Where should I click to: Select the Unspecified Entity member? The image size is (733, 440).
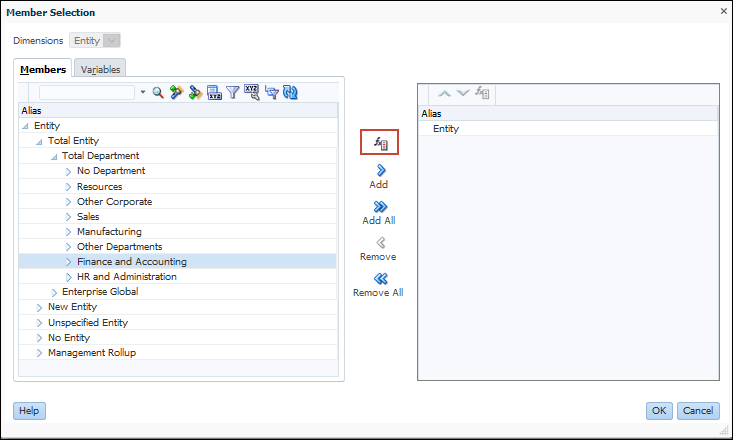coord(88,323)
